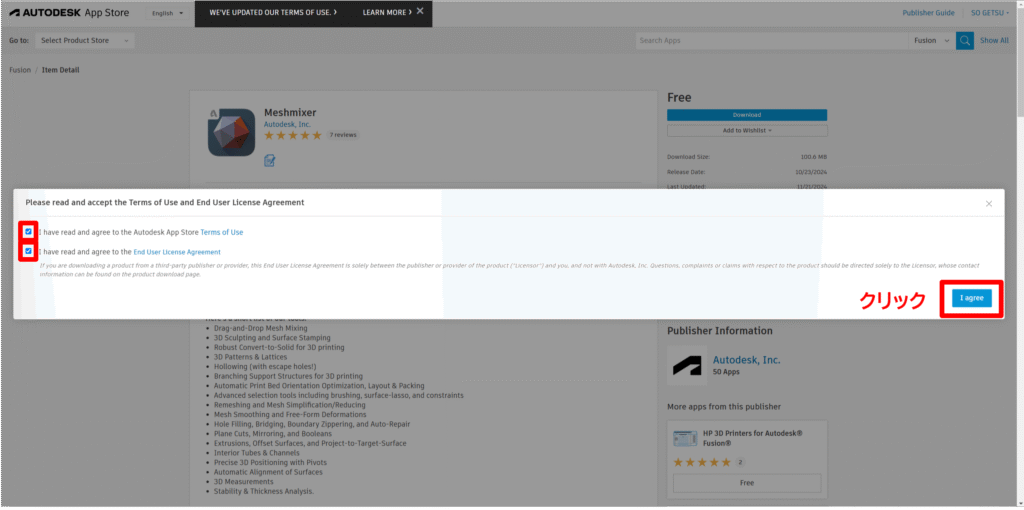
Task: Click the '100.6 MB' download size value
Action: [x=814, y=157]
